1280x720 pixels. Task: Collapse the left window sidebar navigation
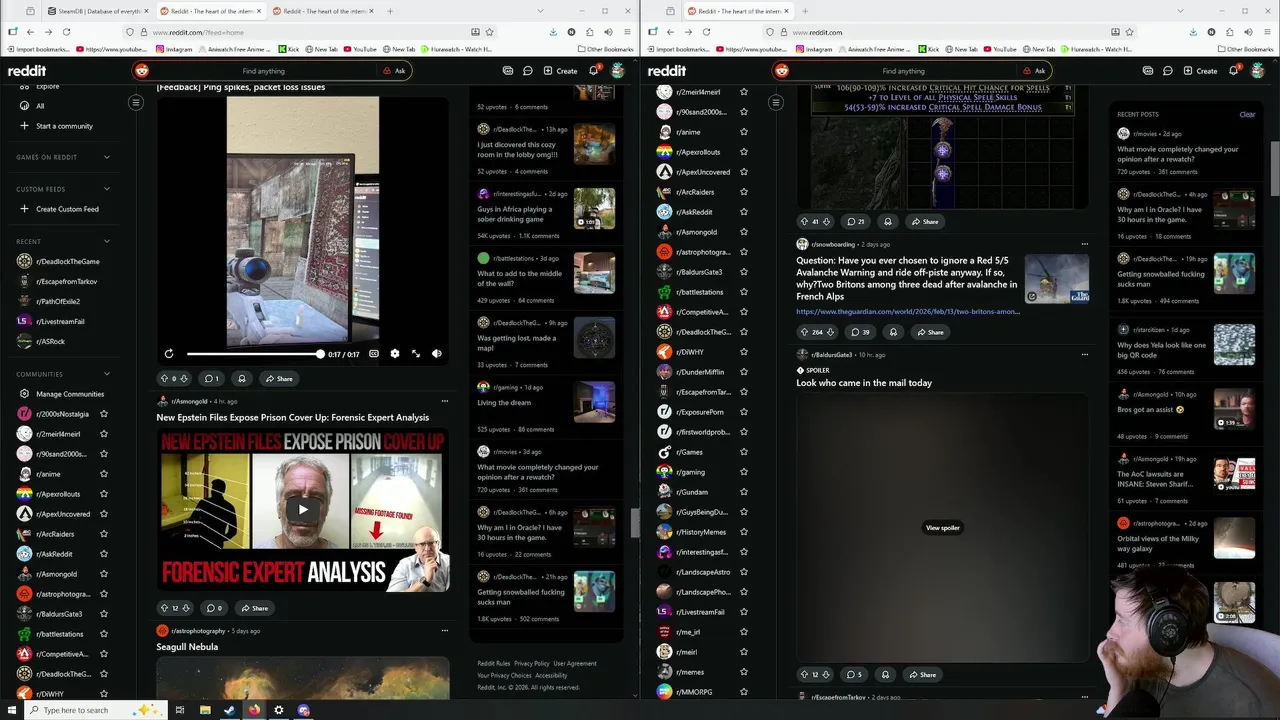click(136, 102)
